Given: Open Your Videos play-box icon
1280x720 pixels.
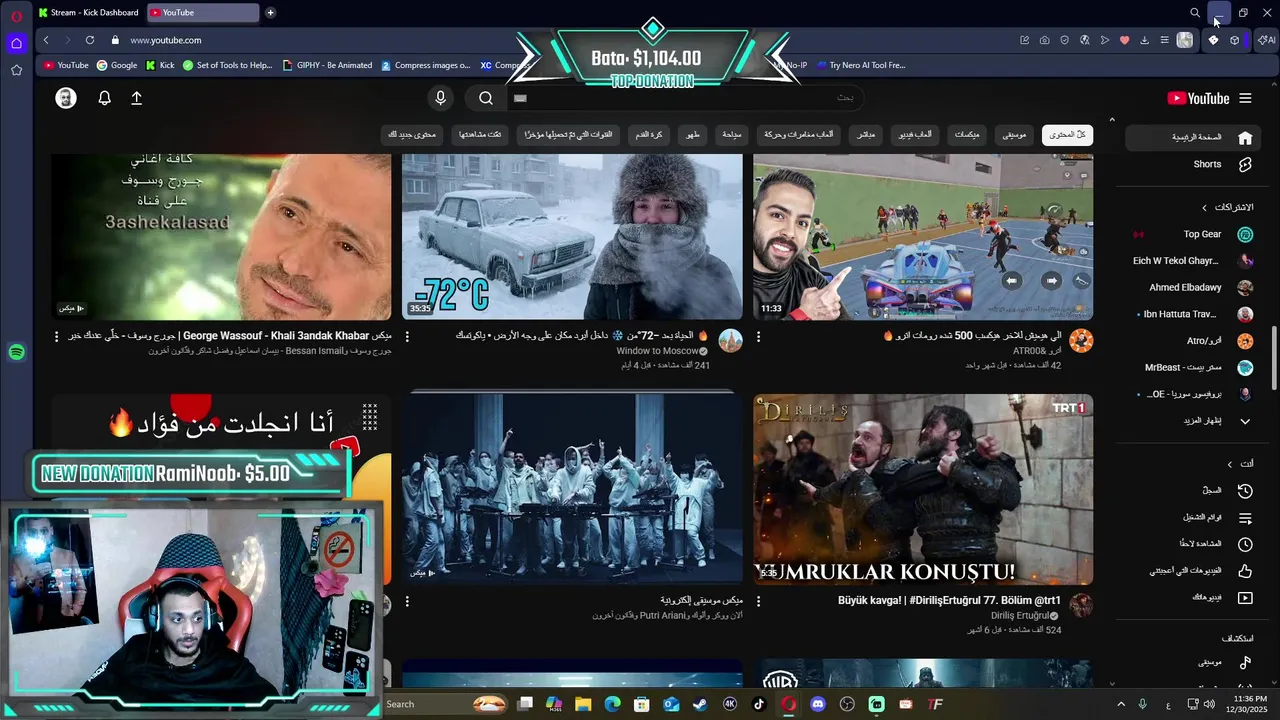Looking at the screenshot, I should tap(1245, 598).
